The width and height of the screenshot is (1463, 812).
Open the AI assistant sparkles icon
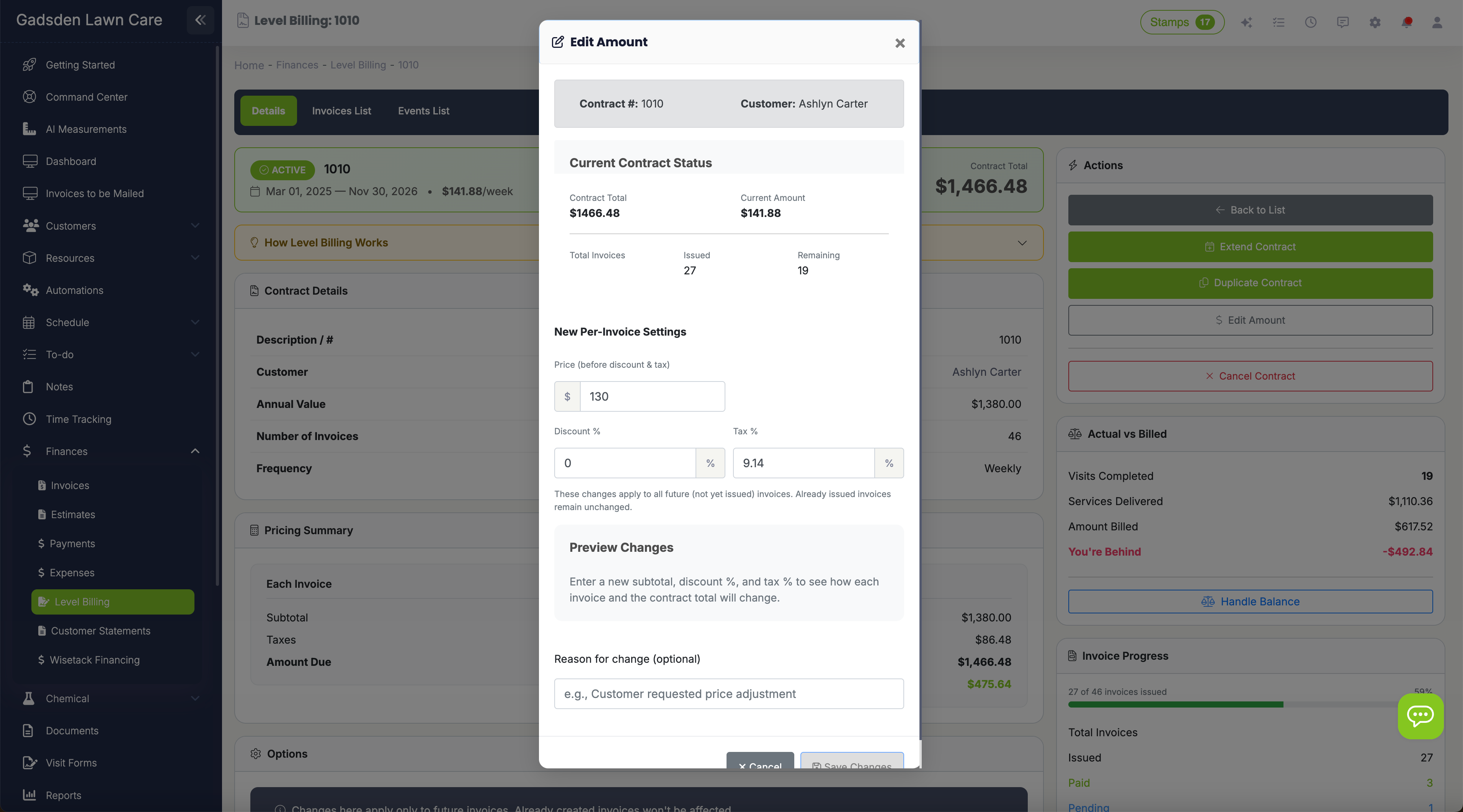coord(1247,23)
